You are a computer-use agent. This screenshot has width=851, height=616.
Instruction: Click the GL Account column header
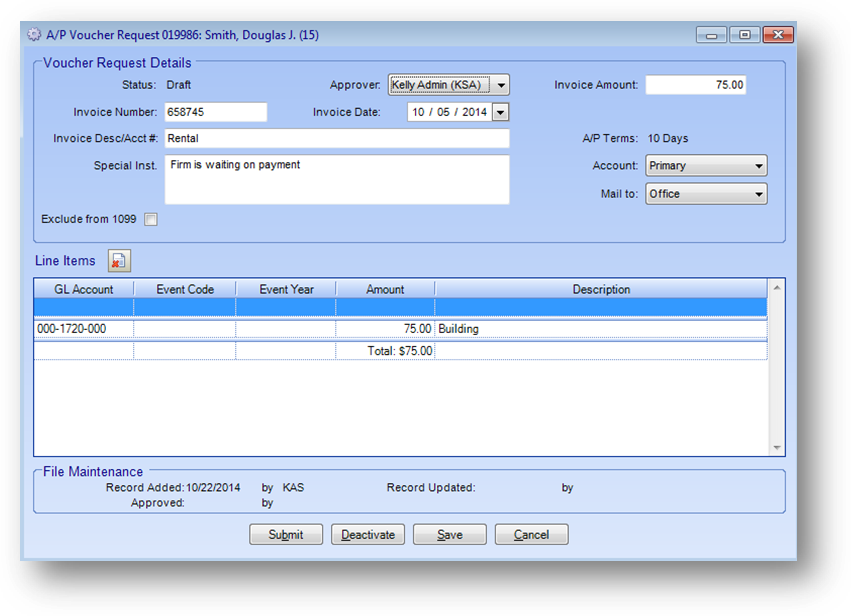point(84,289)
